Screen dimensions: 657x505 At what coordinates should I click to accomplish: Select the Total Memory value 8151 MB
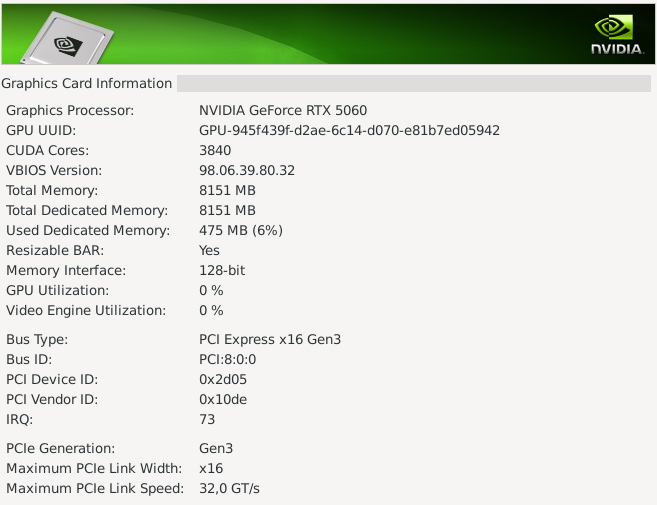(227, 191)
